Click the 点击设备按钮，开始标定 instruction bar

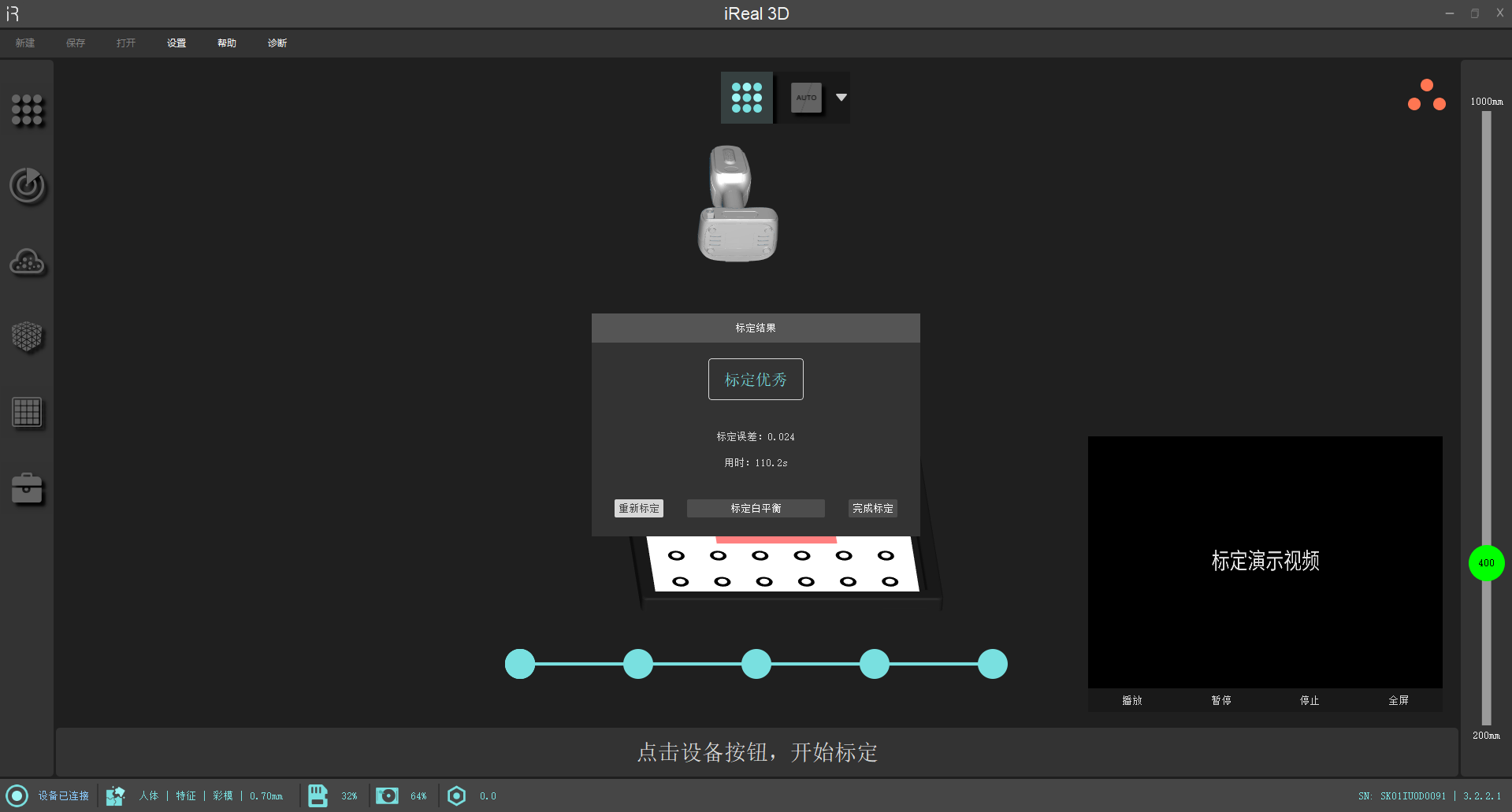click(x=756, y=752)
